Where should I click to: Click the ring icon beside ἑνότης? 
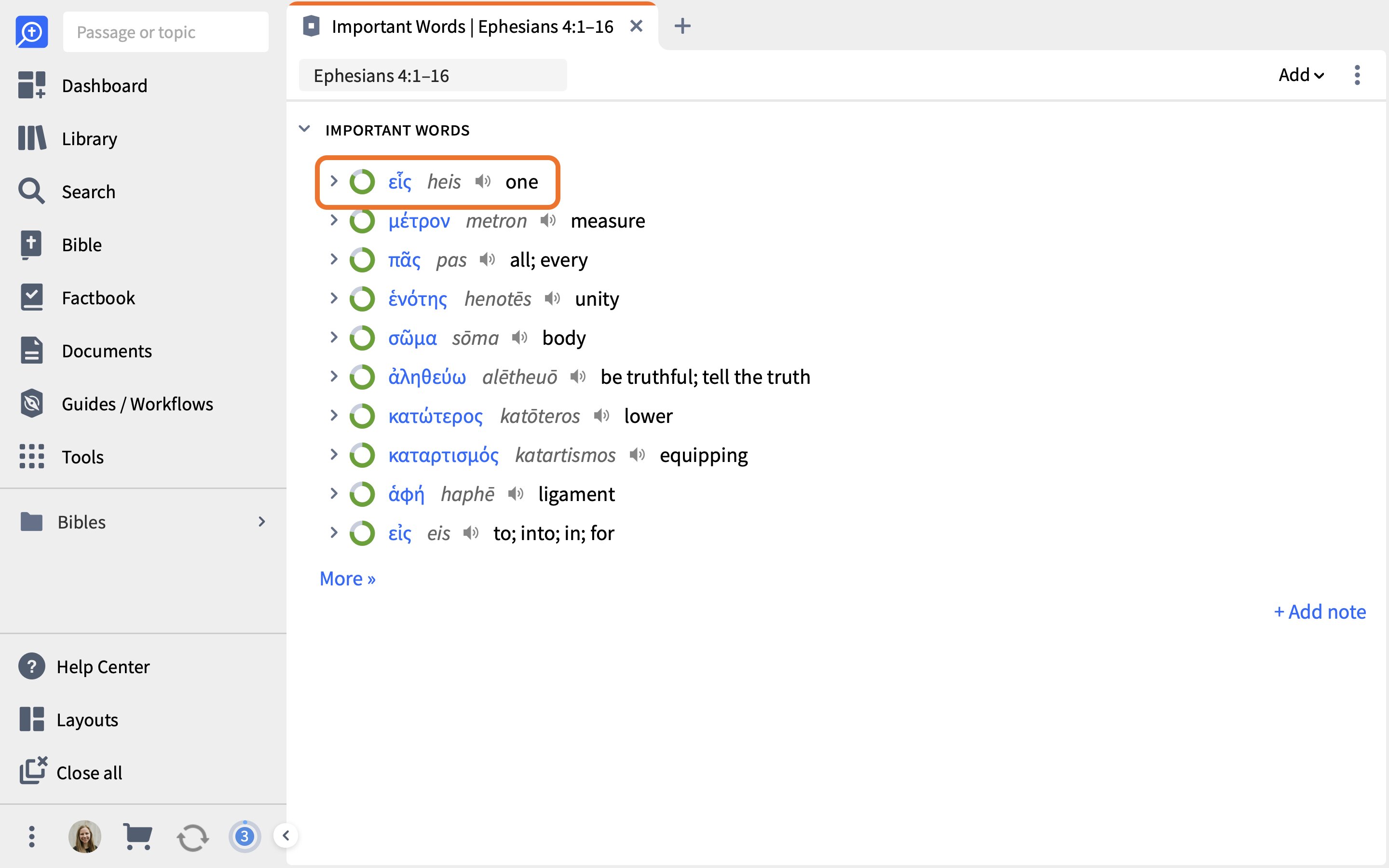[x=362, y=298]
